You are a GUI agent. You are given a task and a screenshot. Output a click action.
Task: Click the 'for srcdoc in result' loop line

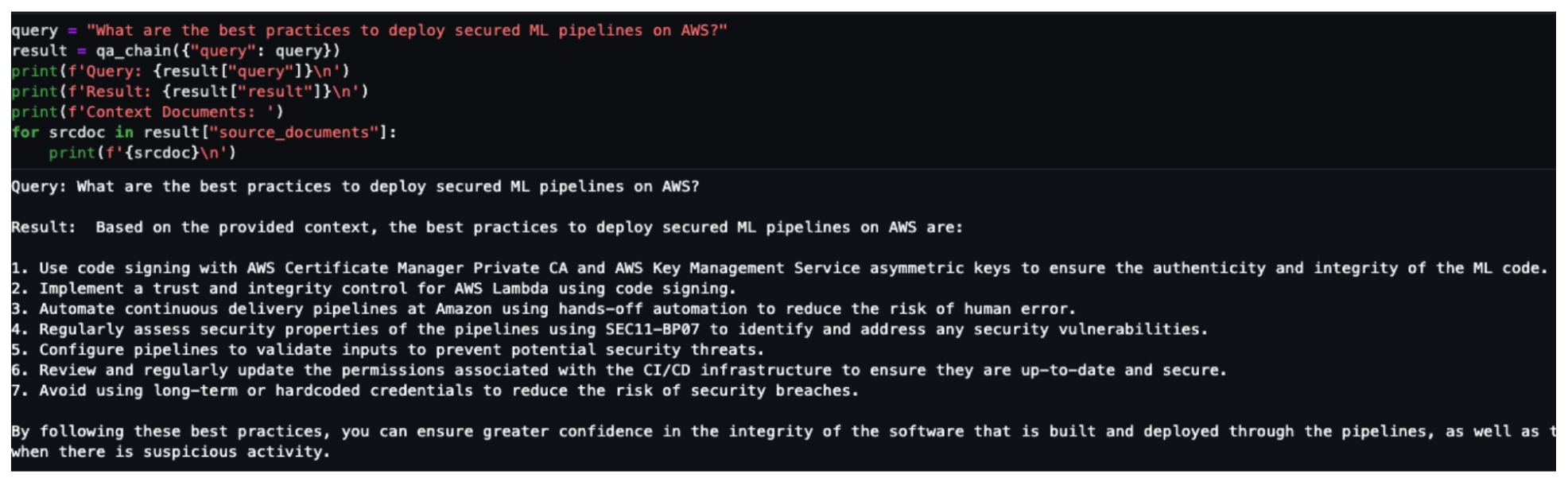(204, 132)
